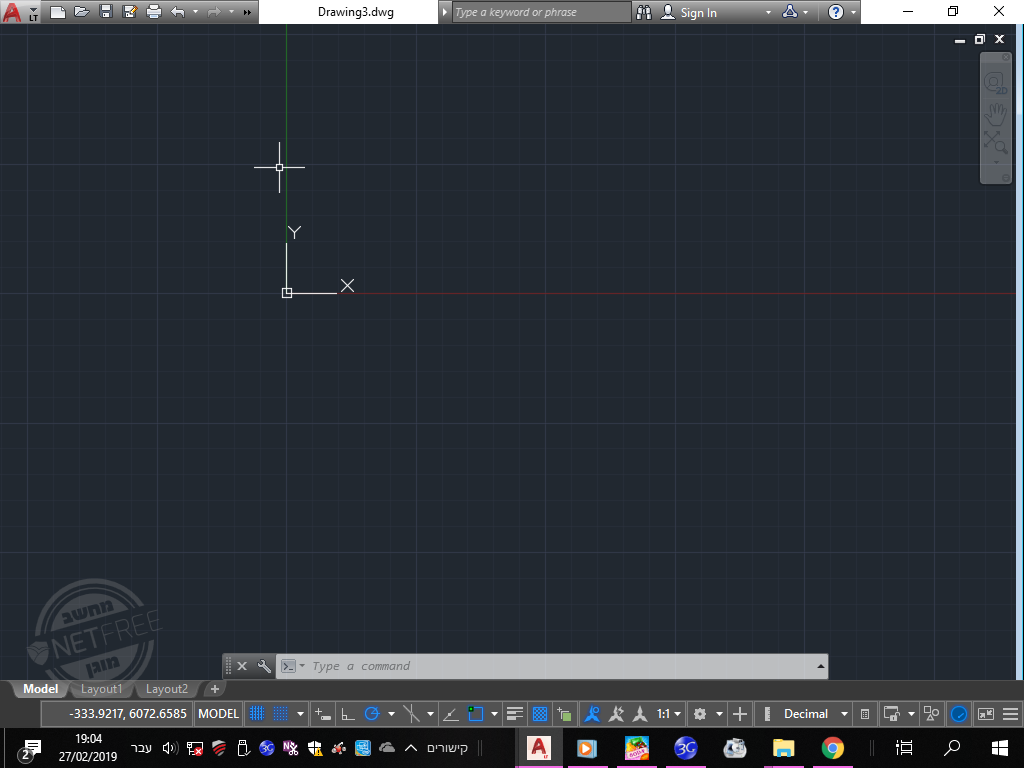Click the binoculars search icon
Viewport: 1024px width, 768px height.
pyautogui.click(x=644, y=12)
